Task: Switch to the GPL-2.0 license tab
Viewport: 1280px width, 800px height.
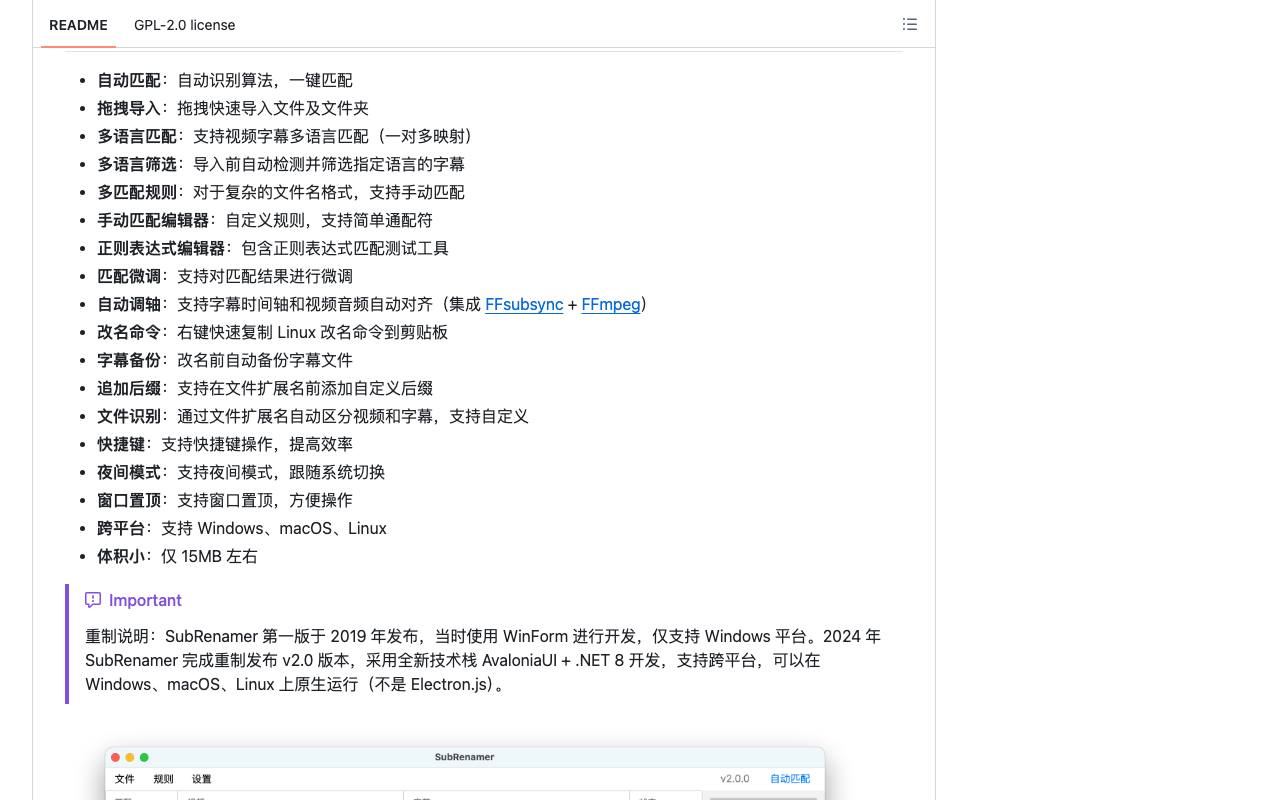Action: click(x=185, y=25)
